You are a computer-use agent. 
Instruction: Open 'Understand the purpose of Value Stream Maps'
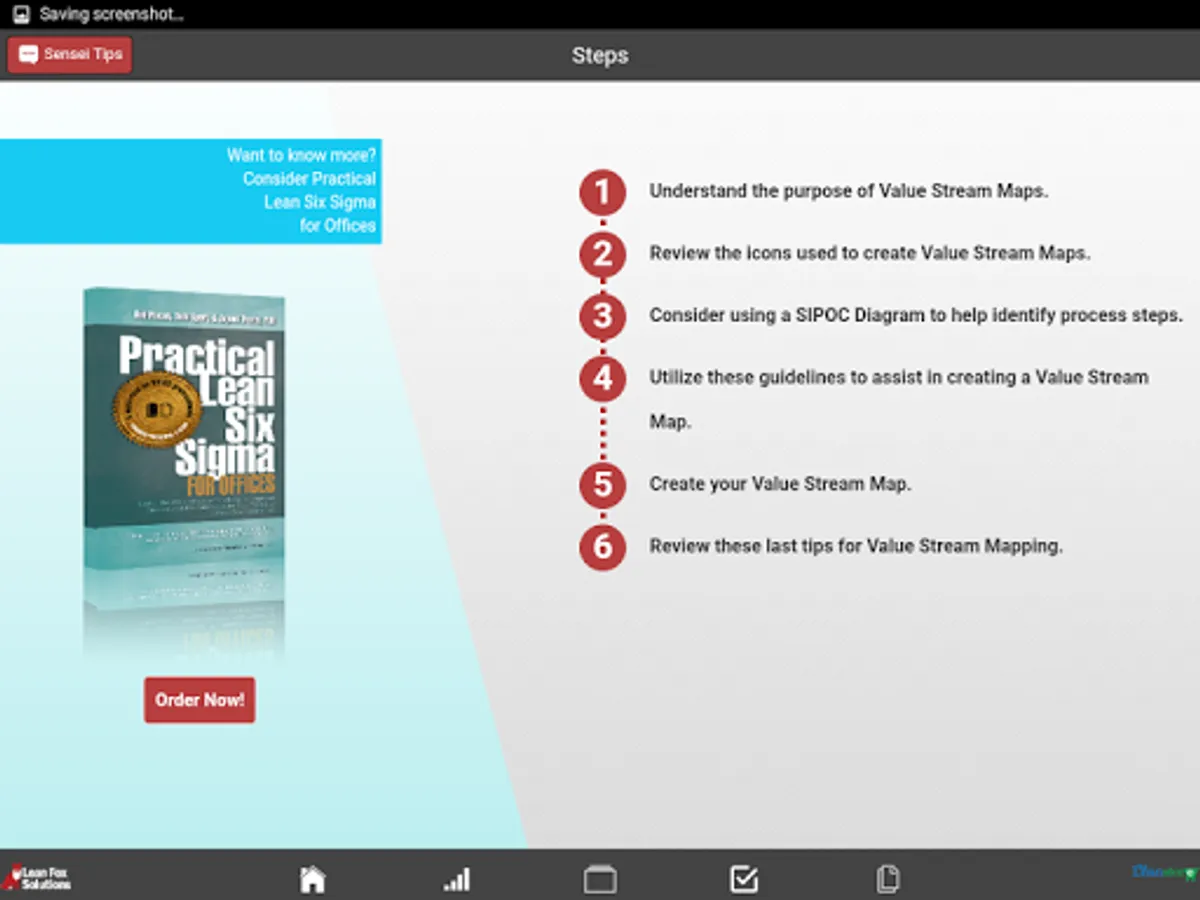tap(849, 191)
